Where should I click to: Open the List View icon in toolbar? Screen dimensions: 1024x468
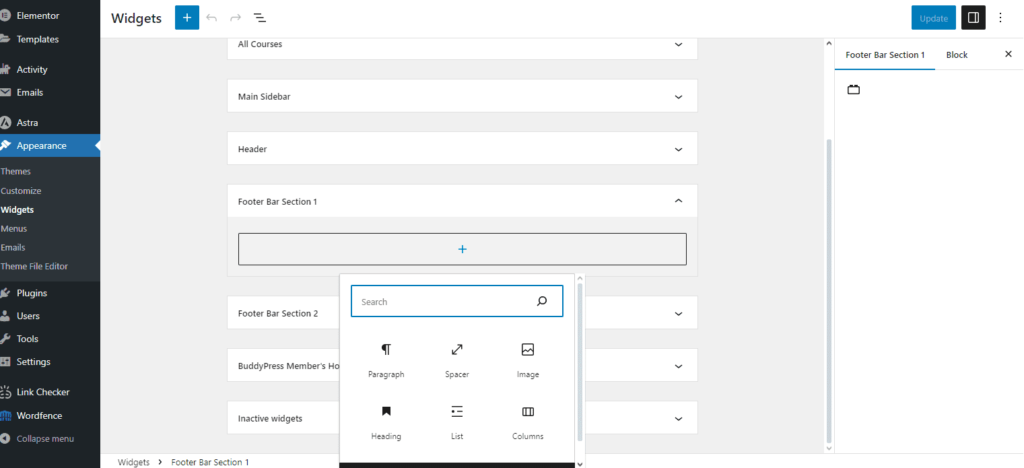coord(259,18)
